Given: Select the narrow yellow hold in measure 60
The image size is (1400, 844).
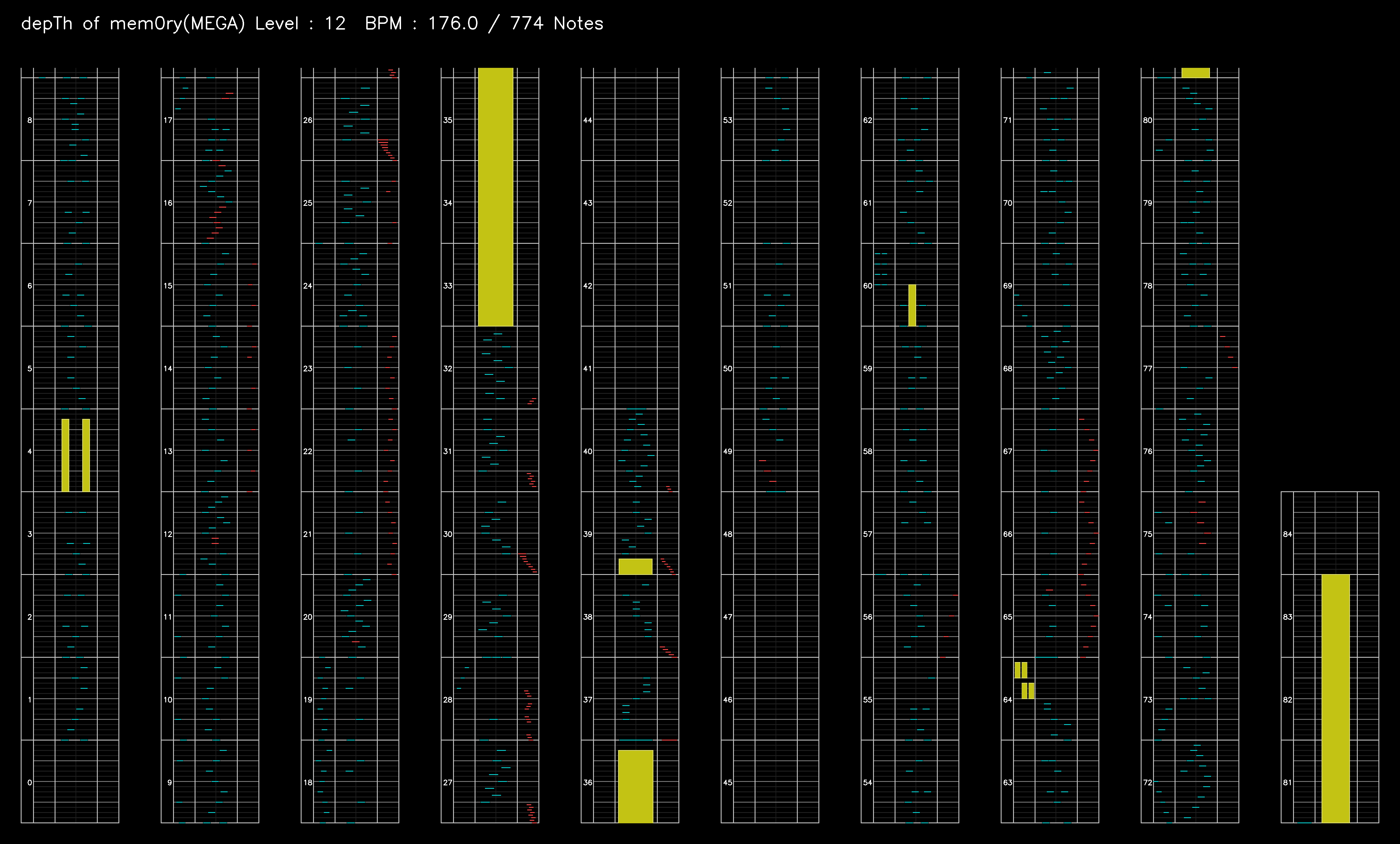Looking at the screenshot, I should pos(912,305).
